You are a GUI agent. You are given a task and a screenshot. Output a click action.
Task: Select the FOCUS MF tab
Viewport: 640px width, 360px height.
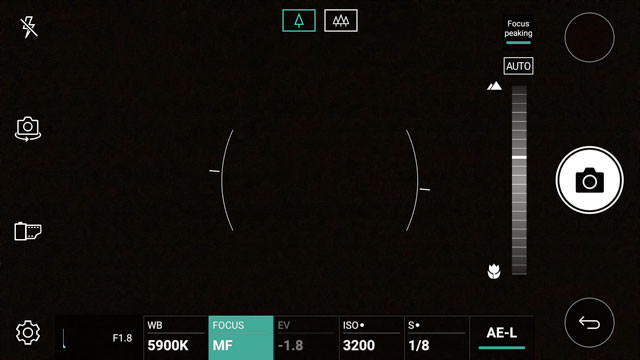coord(241,338)
